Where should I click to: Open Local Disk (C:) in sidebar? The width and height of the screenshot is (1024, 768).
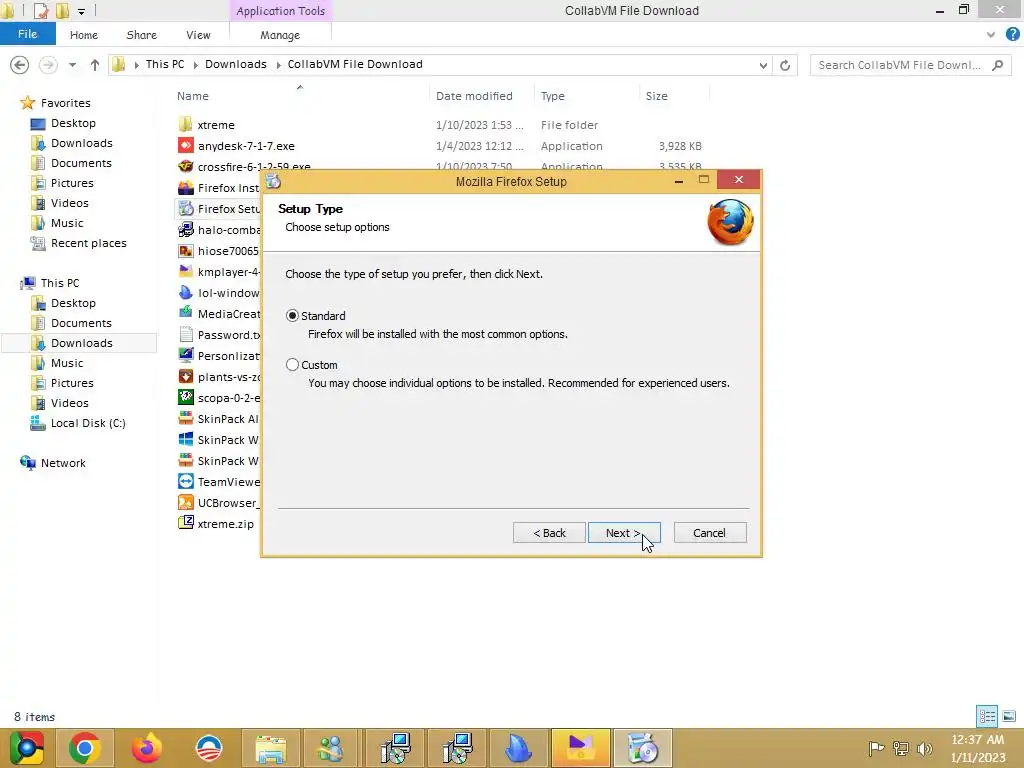pyautogui.click(x=88, y=423)
